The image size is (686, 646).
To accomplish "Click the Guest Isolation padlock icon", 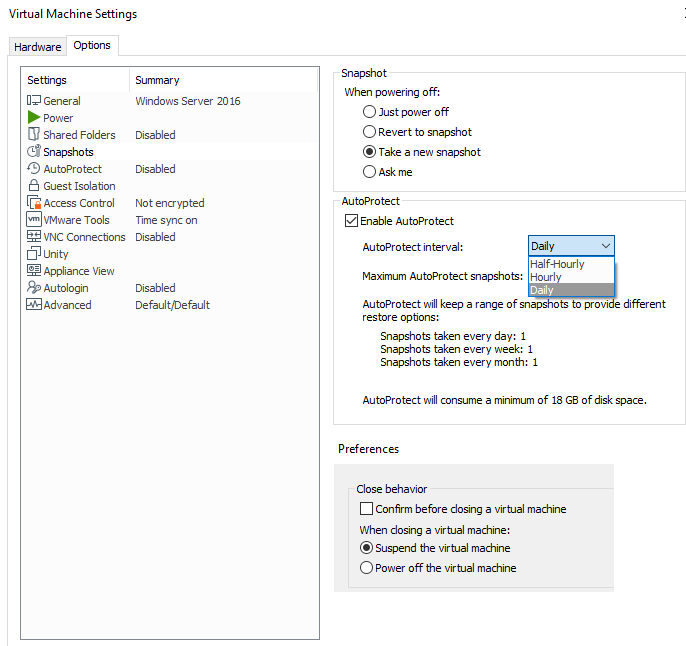I will [x=34, y=185].
